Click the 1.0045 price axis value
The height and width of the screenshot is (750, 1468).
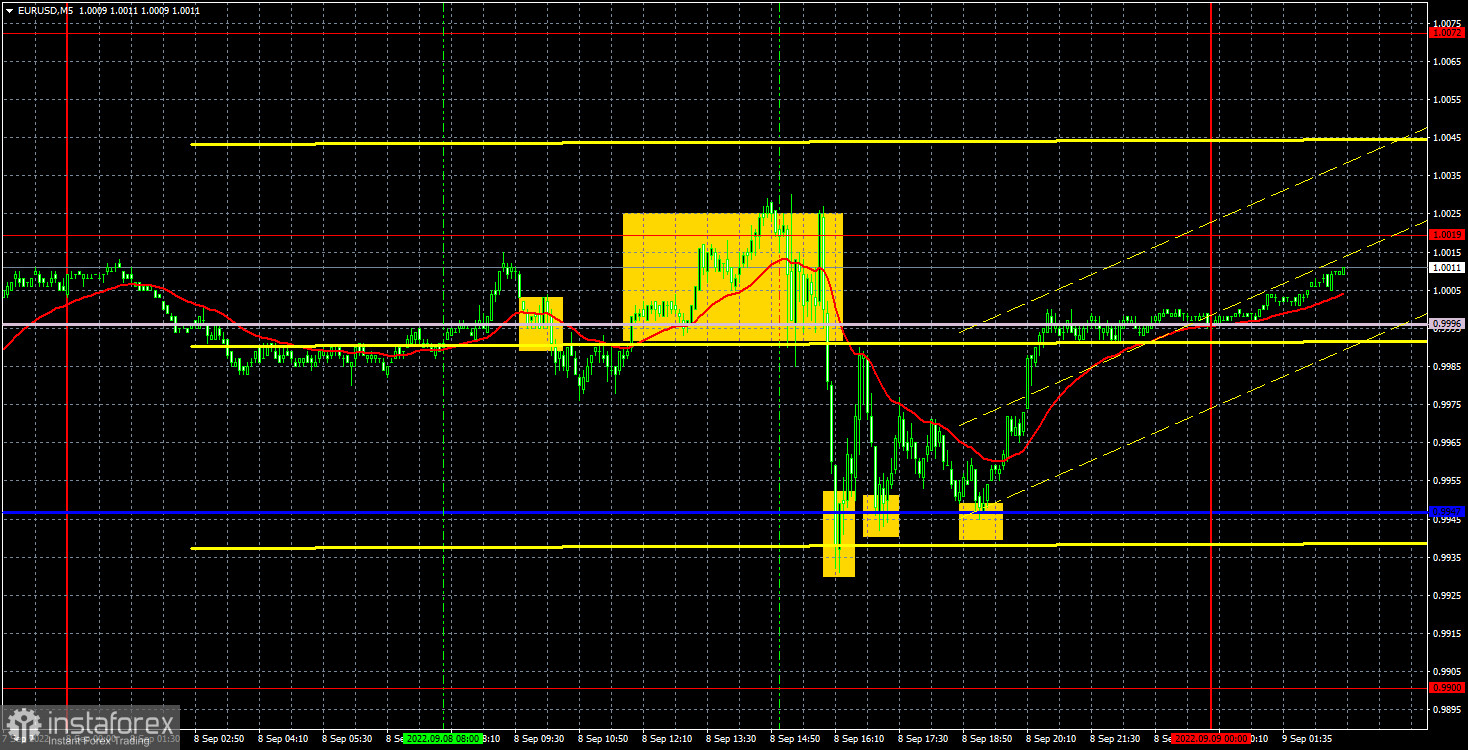click(1447, 137)
